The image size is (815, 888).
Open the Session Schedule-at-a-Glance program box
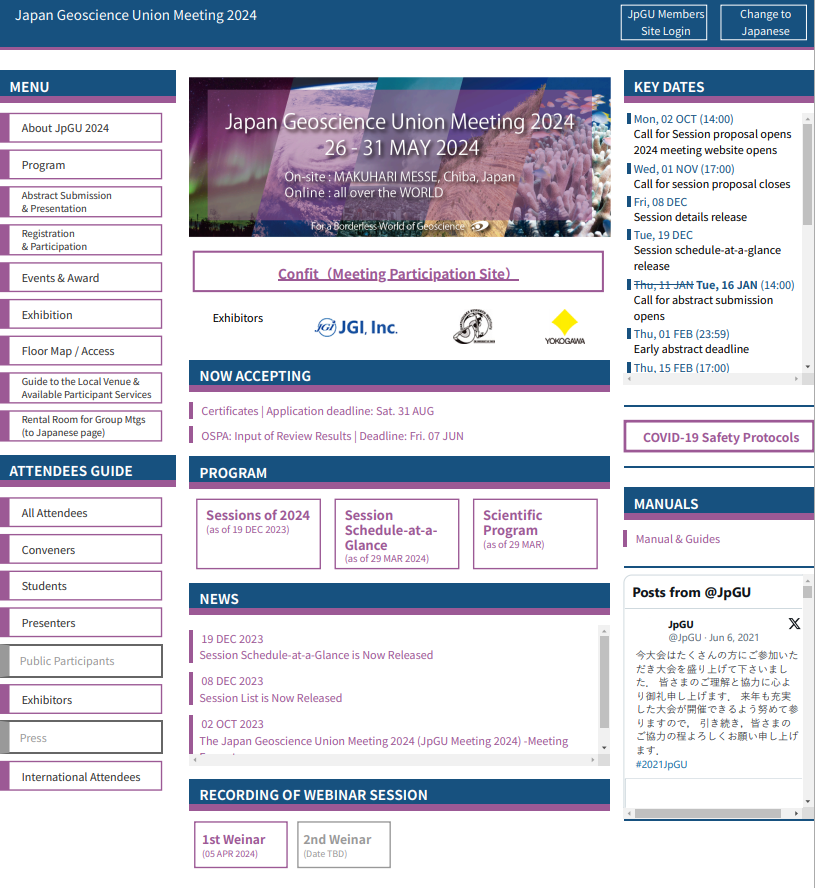coord(396,534)
